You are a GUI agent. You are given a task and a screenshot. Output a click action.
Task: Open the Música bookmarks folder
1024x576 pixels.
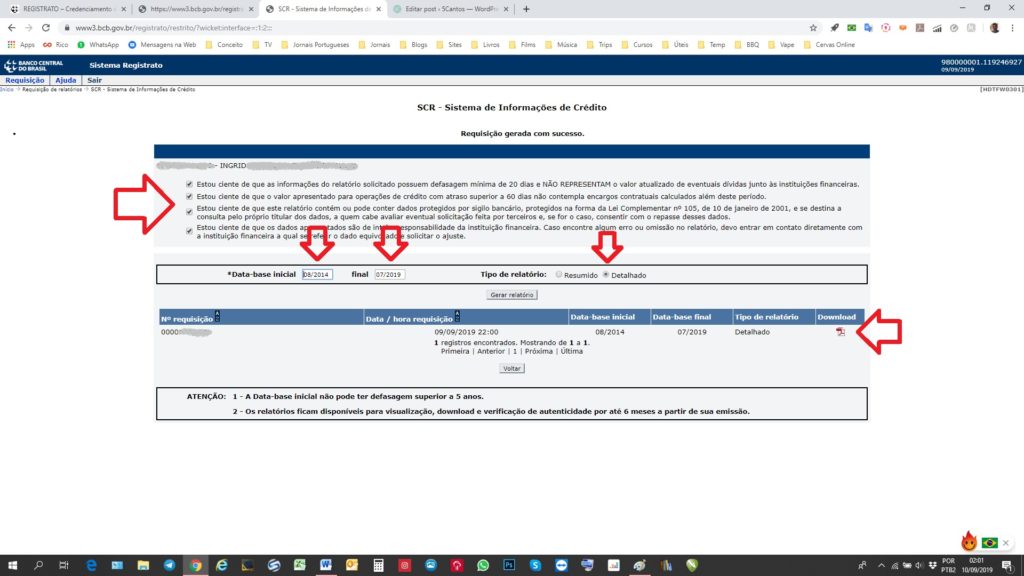point(561,45)
